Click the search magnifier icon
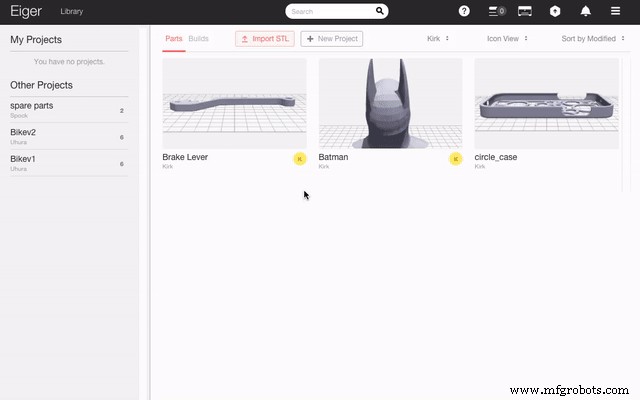 [380, 11]
